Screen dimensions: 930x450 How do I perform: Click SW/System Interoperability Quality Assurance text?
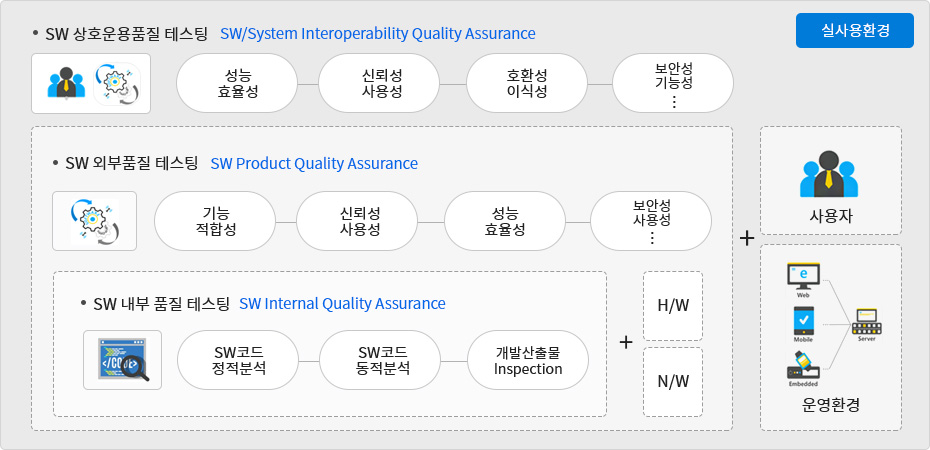pos(378,34)
